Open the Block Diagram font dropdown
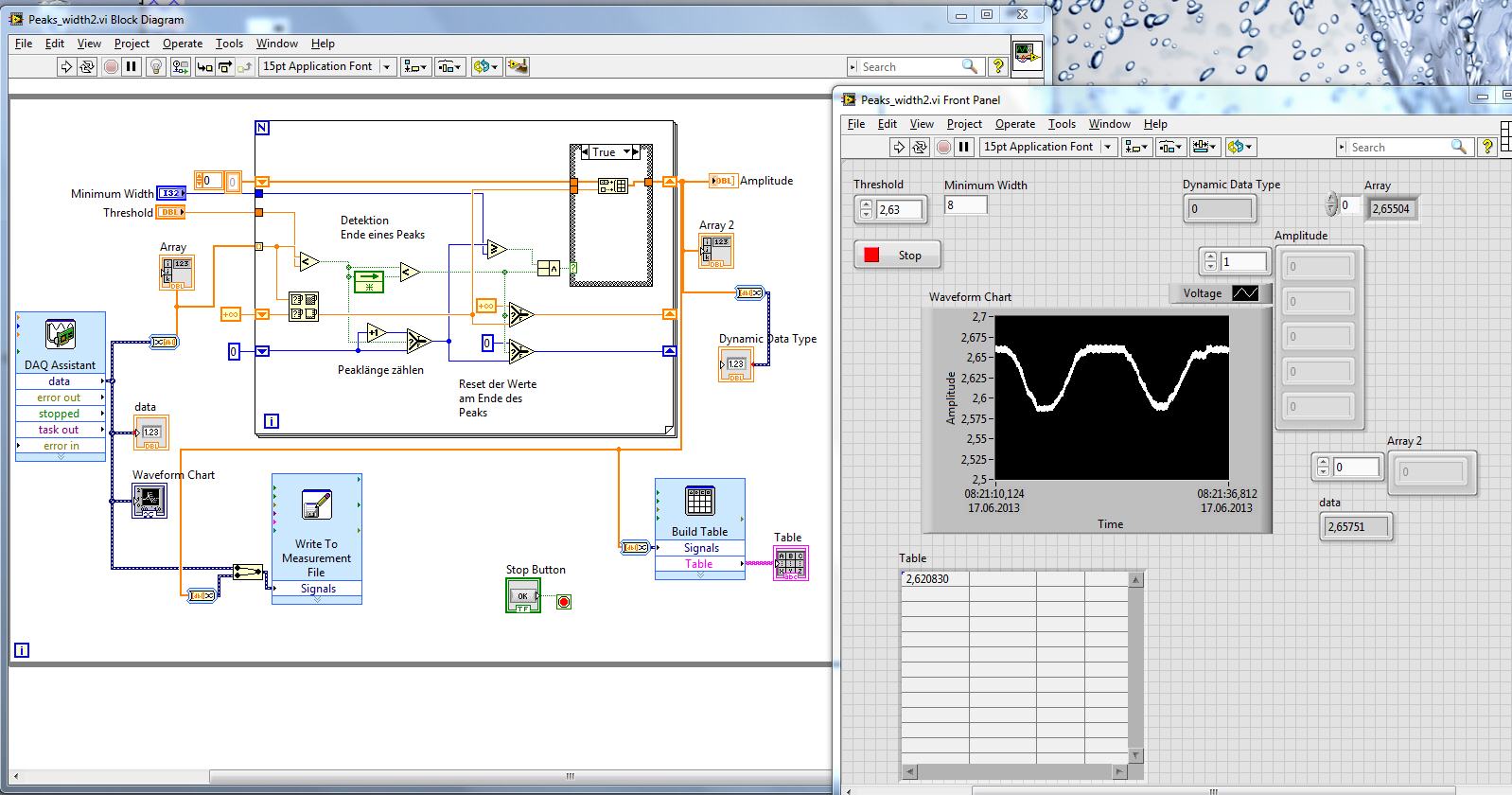 point(386,66)
